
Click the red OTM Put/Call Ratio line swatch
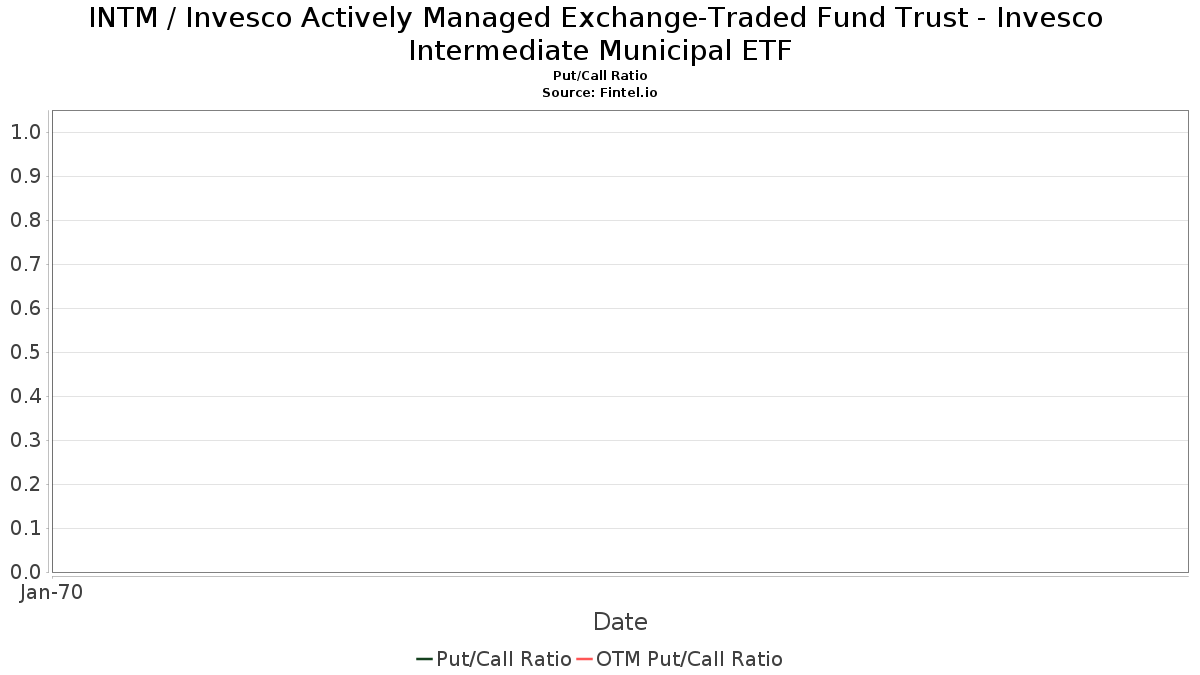pyautogui.click(x=585, y=659)
